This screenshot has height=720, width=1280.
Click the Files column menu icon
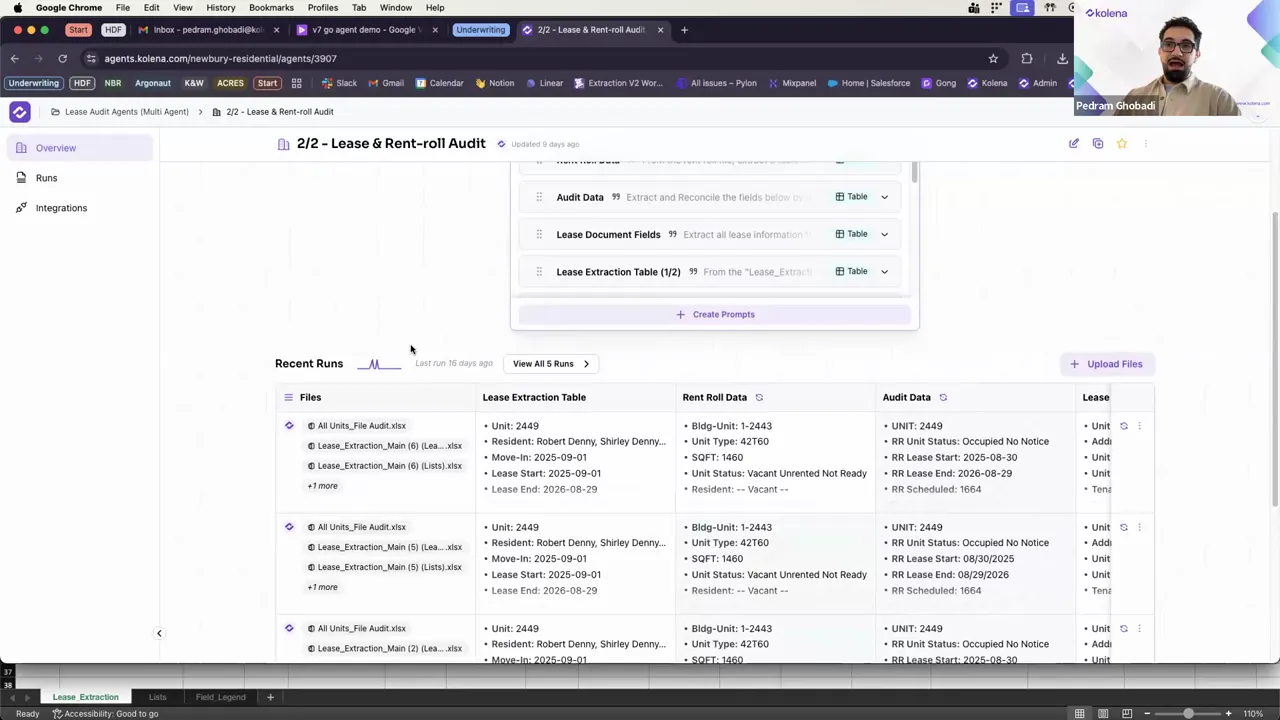(288, 397)
